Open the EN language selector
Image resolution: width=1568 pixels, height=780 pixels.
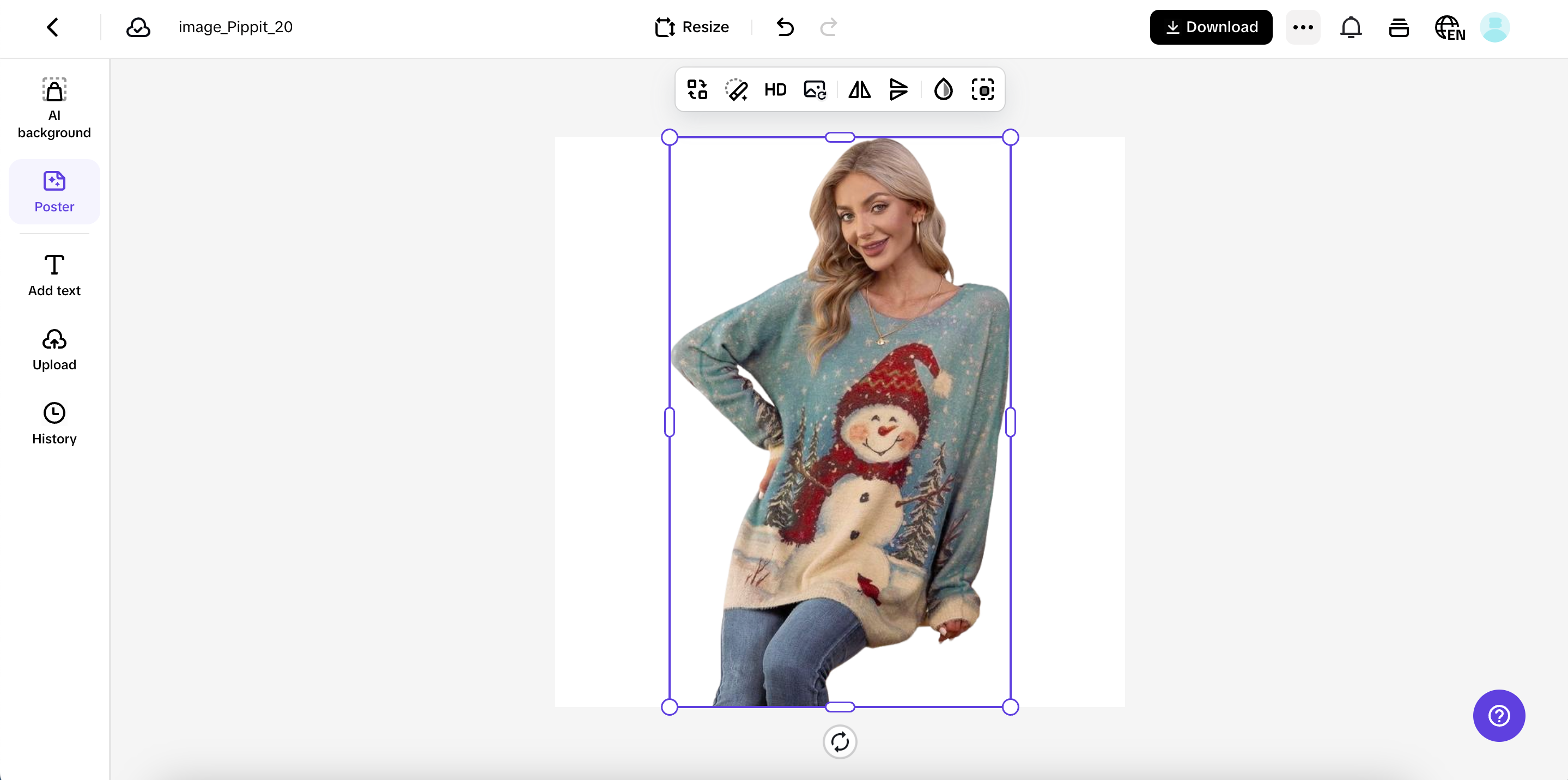click(x=1450, y=27)
